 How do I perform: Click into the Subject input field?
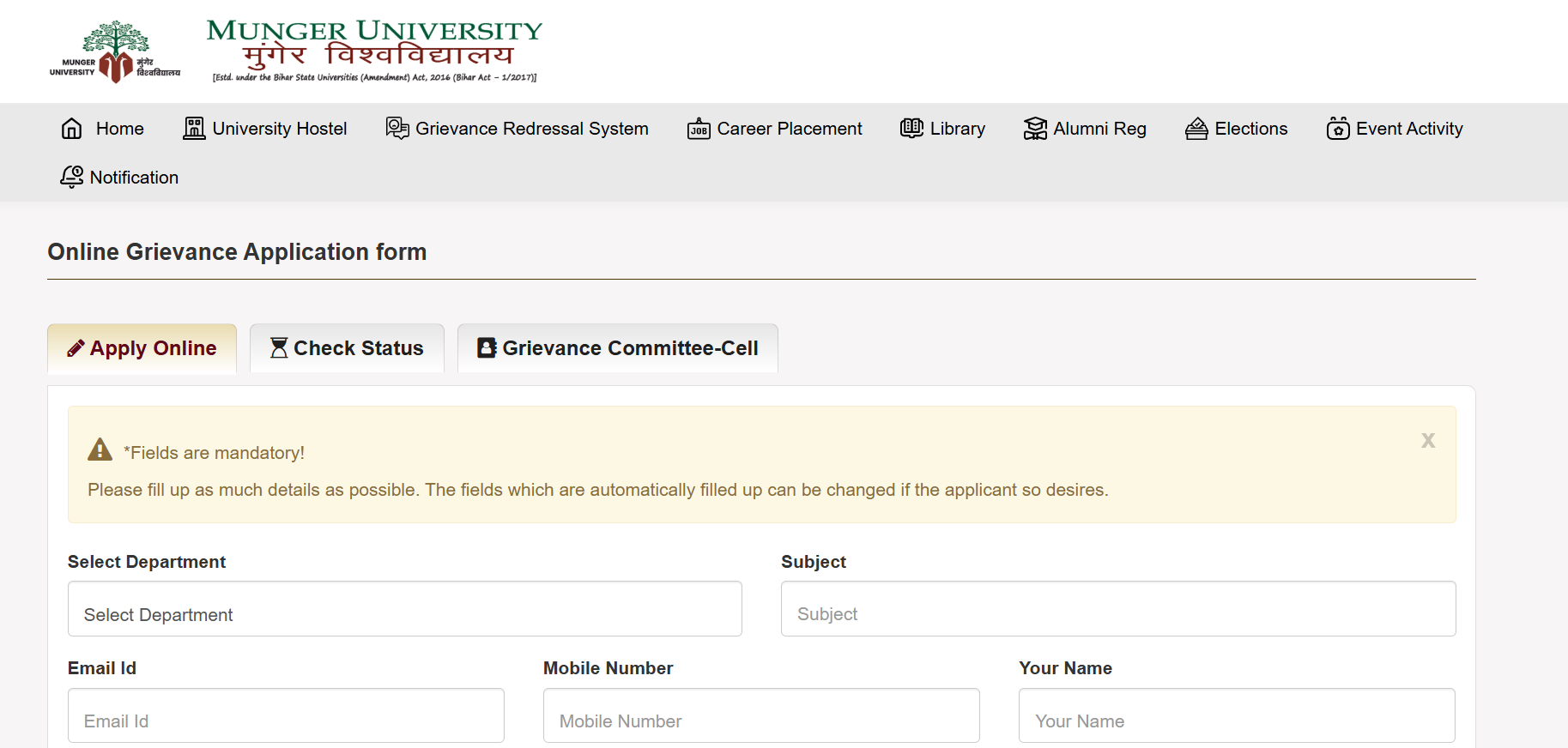tap(1118, 609)
